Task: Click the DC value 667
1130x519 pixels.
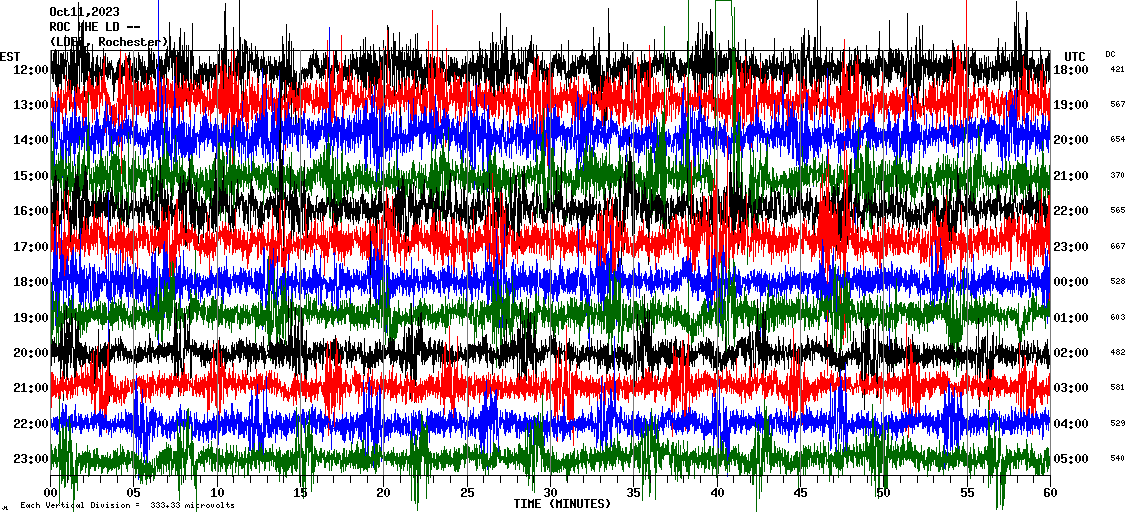Action: 1117,247
